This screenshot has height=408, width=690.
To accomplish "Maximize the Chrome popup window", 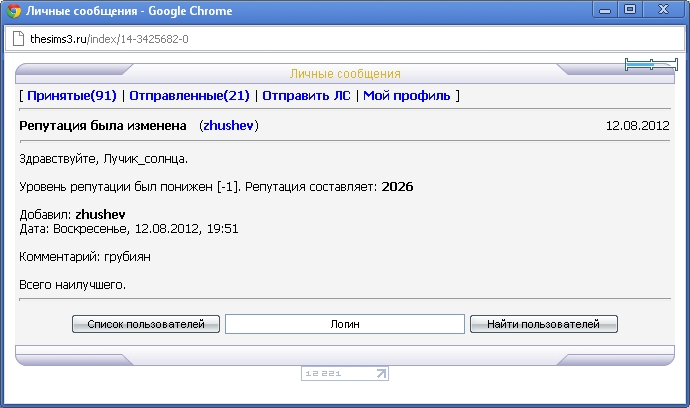I will (x=630, y=10).
